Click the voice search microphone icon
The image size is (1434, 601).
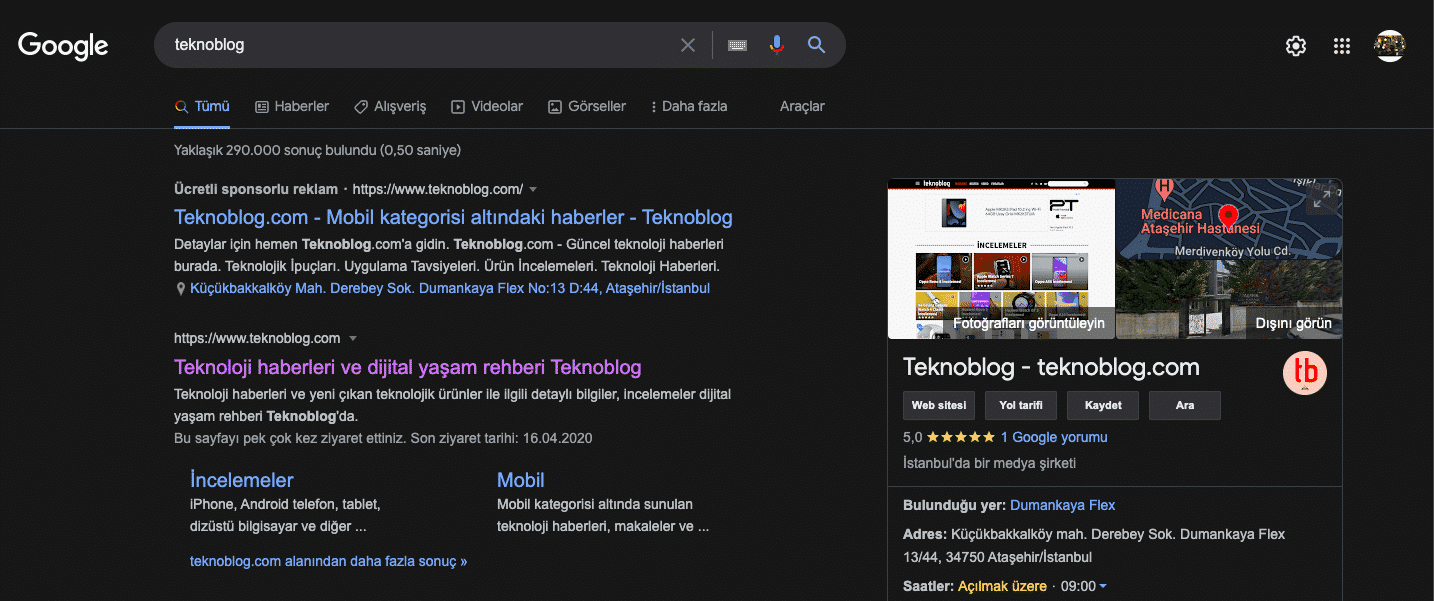pyautogui.click(x=777, y=44)
